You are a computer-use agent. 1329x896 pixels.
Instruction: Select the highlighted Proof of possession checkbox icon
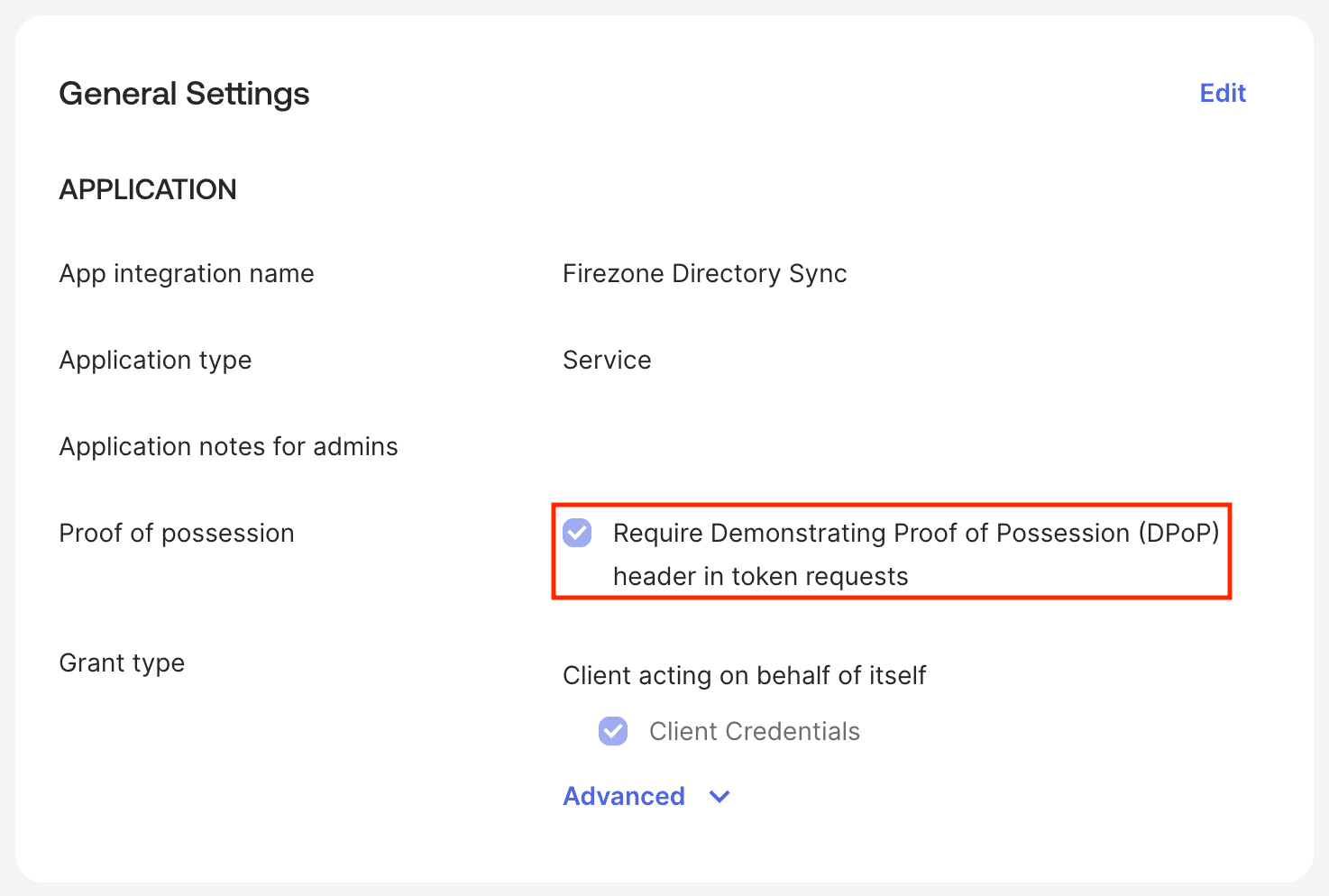(578, 534)
